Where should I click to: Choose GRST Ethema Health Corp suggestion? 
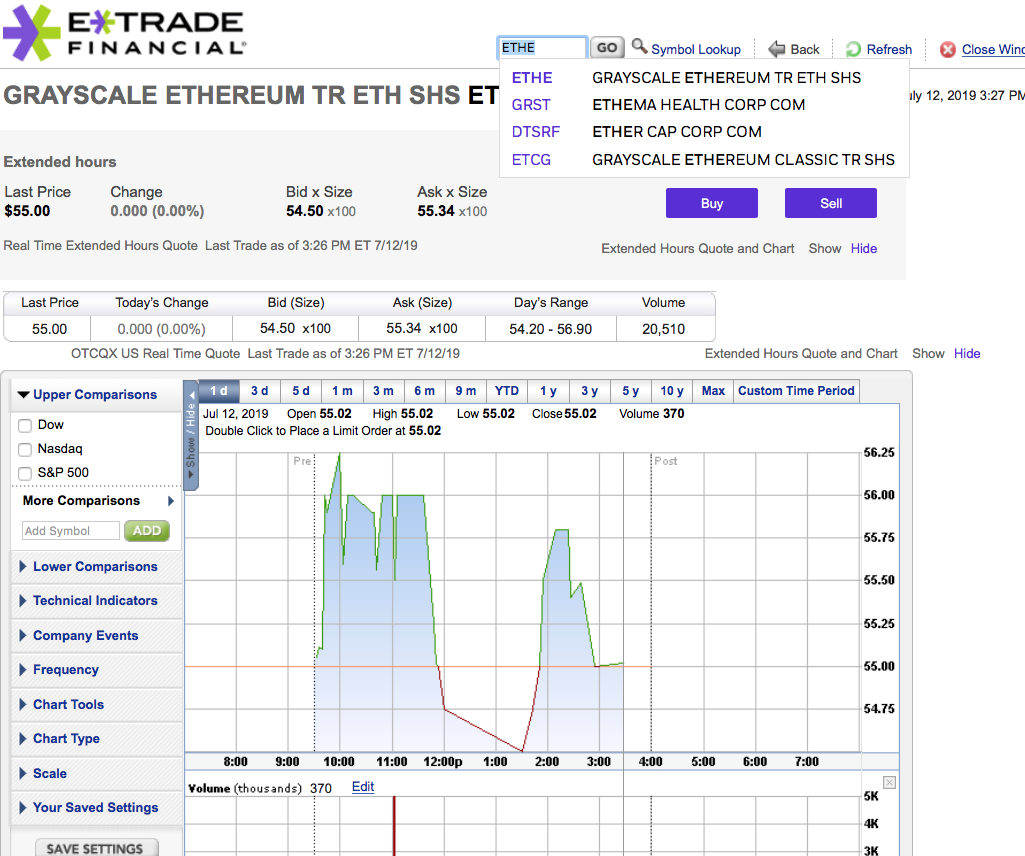(x=704, y=105)
